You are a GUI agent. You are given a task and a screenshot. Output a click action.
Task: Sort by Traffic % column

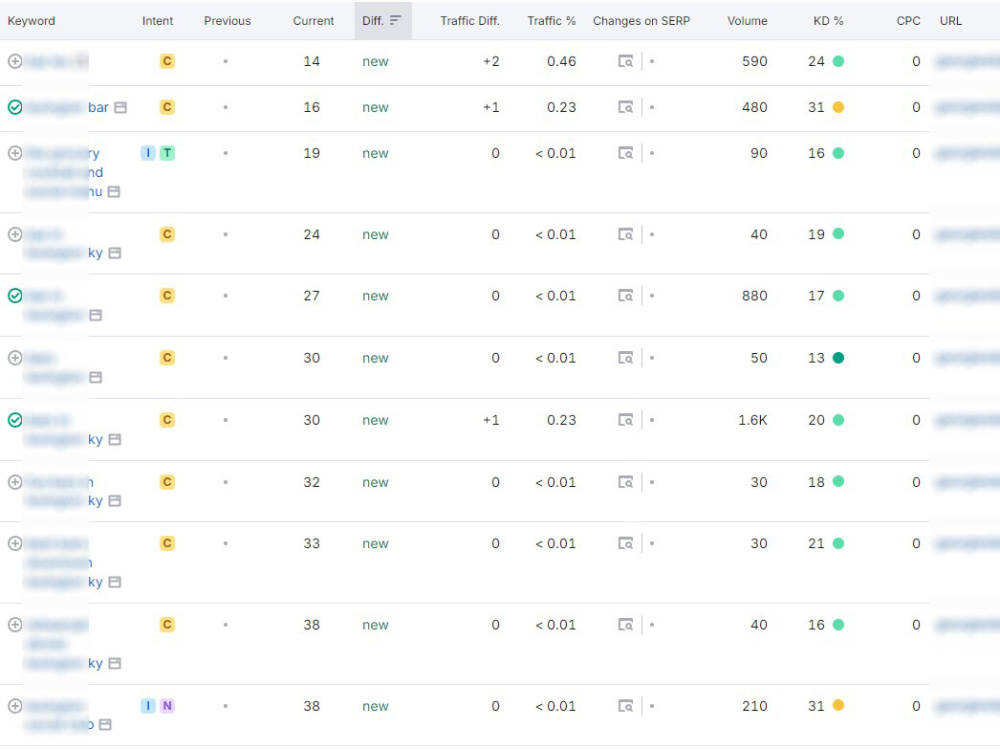click(551, 20)
